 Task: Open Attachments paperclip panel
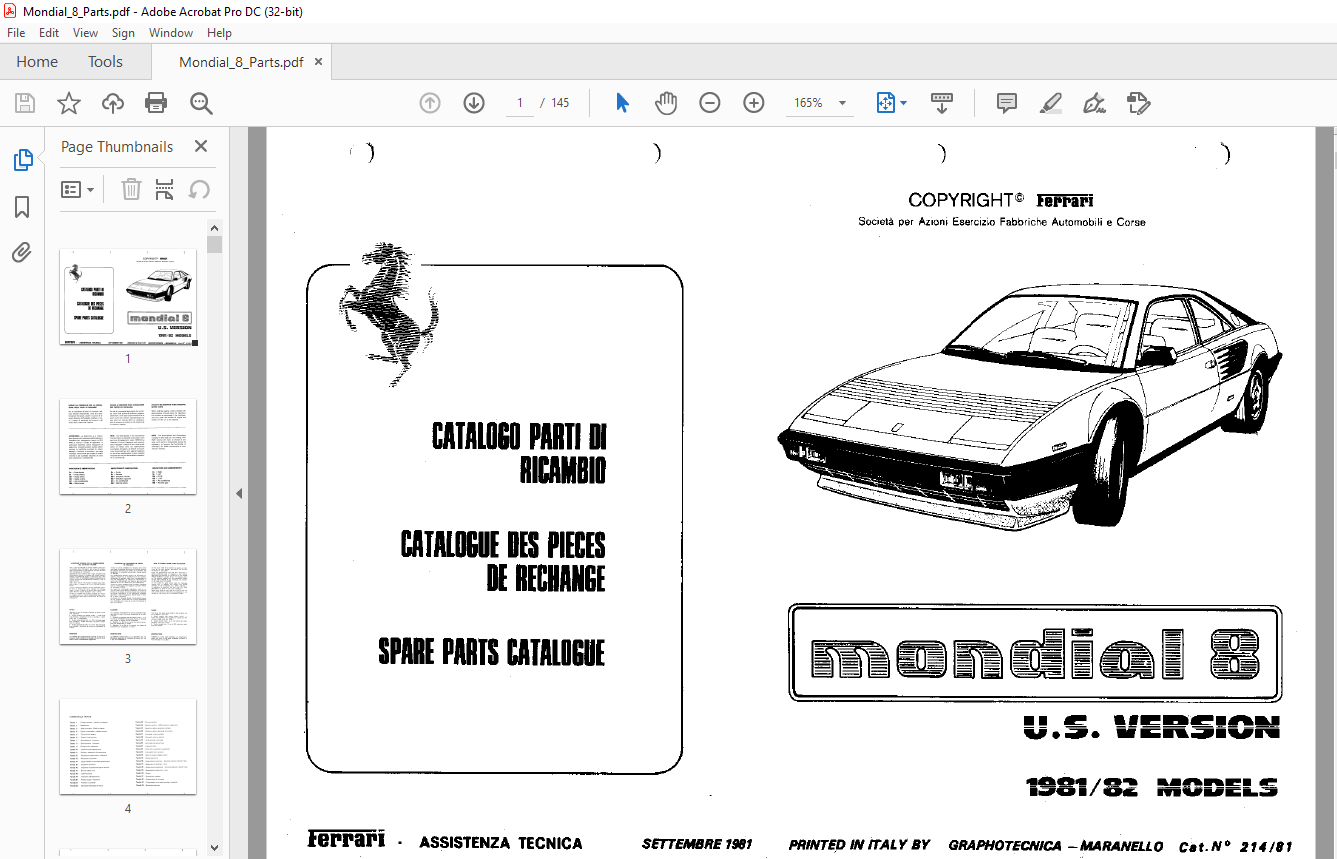(x=22, y=252)
